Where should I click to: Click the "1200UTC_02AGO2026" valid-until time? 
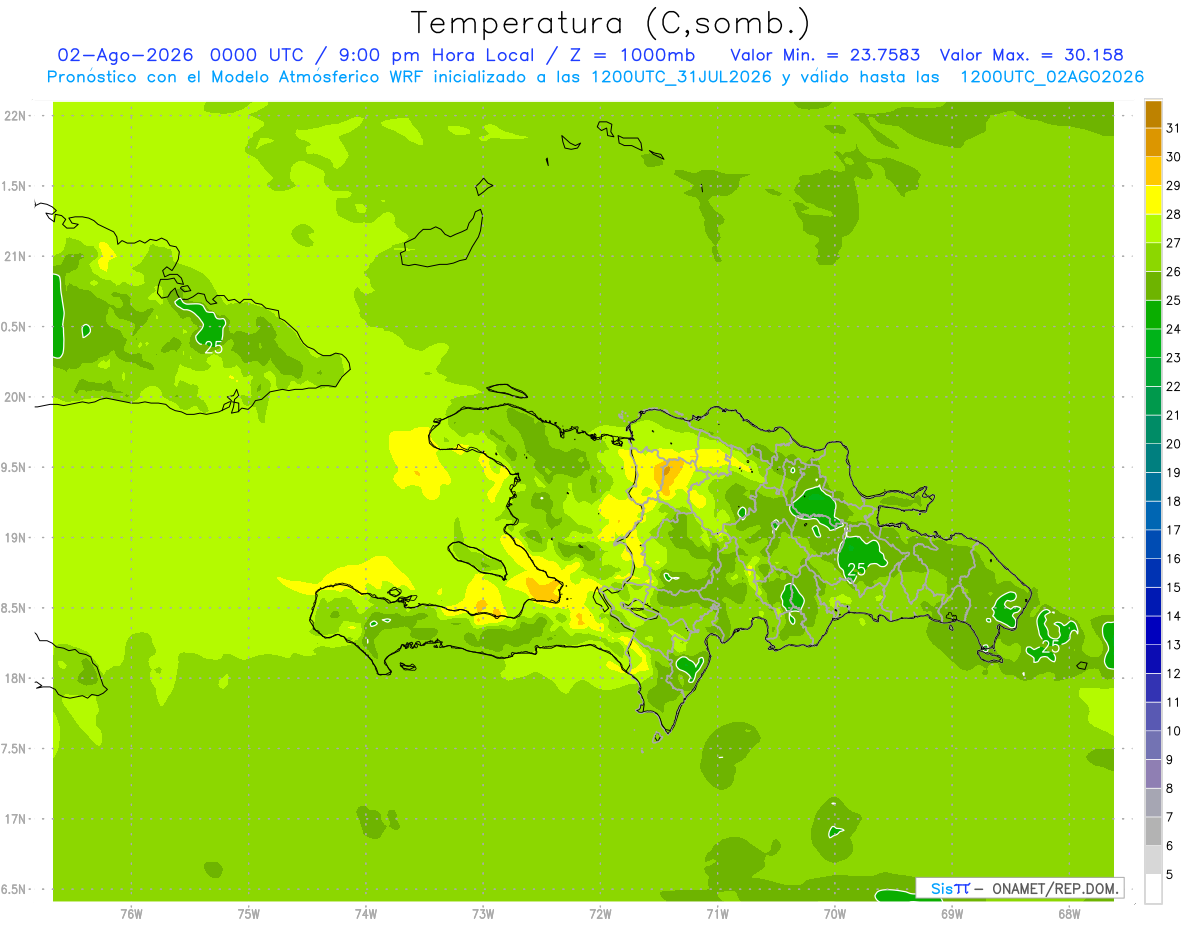(1052, 77)
